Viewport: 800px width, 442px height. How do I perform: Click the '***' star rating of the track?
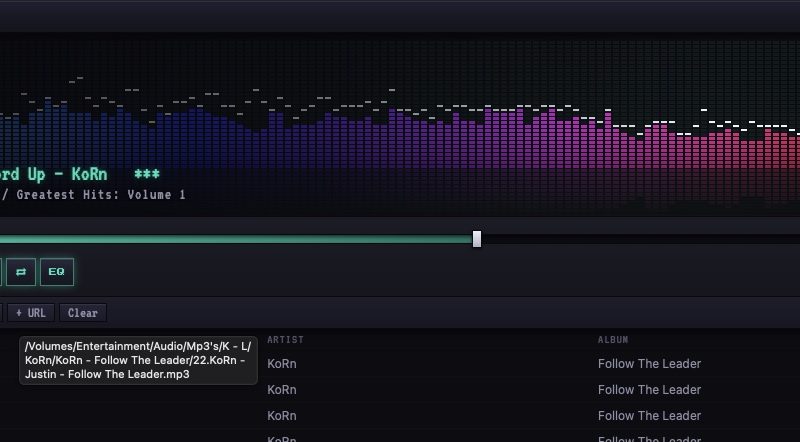(147, 174)
